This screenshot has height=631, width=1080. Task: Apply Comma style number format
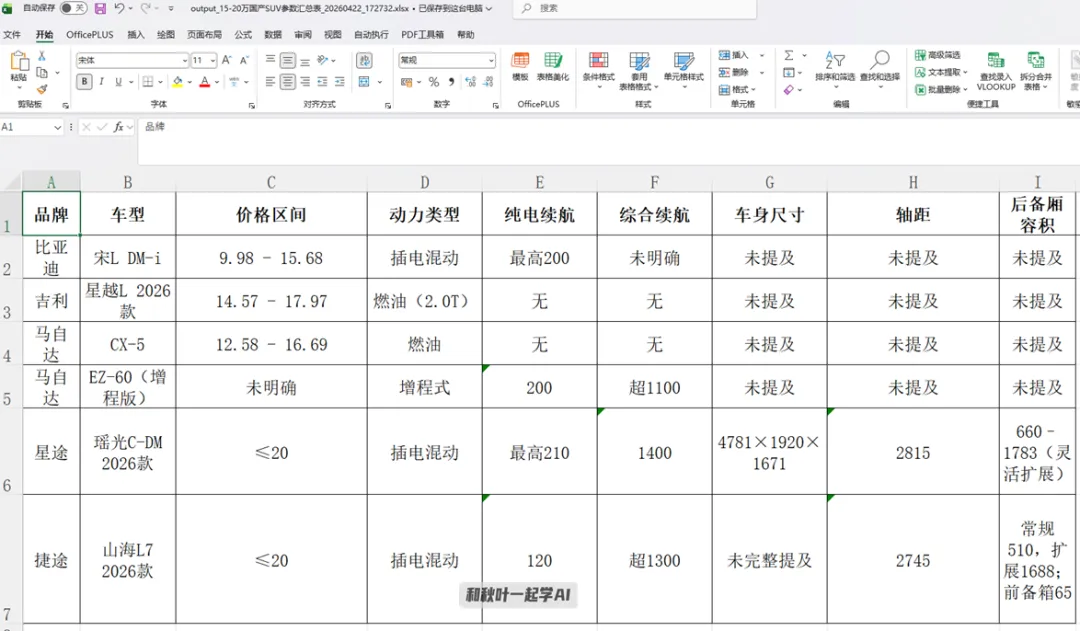(x=451, y=82)
